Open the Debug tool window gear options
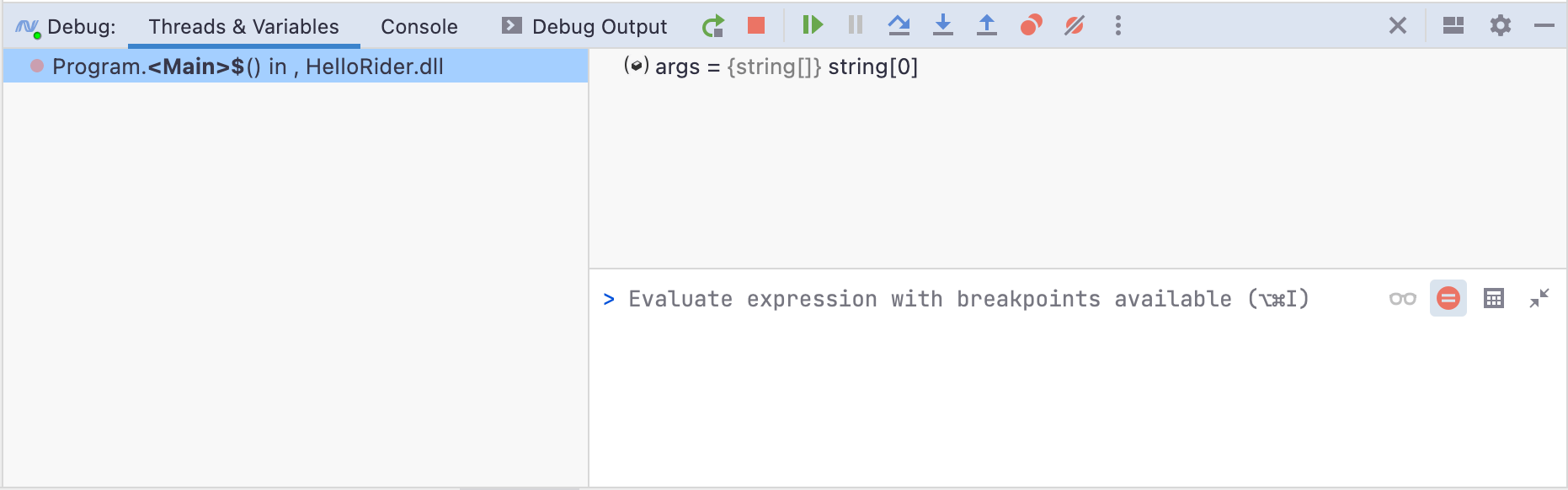The image size is (1568, 490). (1500, 26)
